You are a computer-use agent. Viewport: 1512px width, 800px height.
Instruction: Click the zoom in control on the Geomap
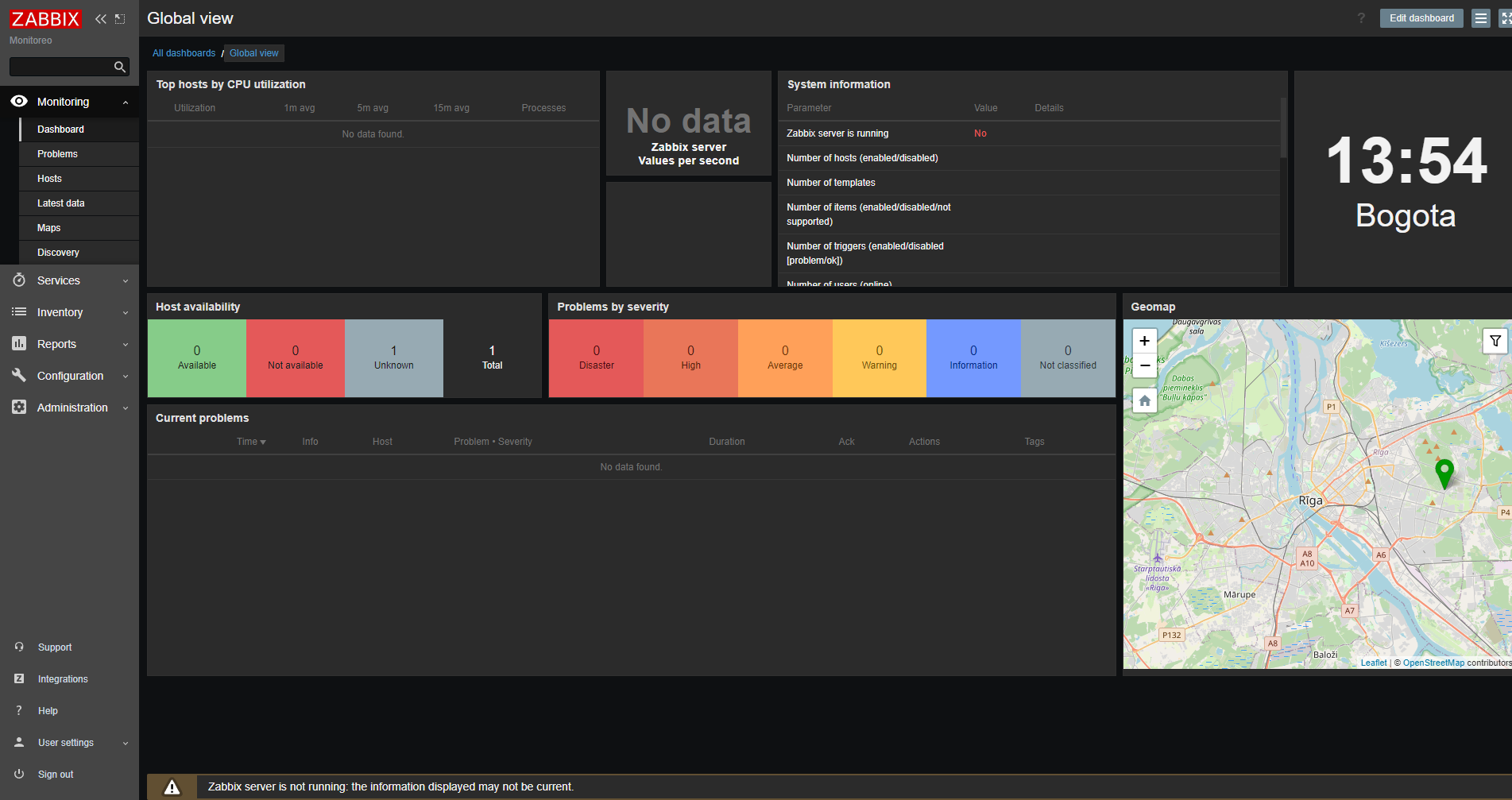click(1144, 340)
